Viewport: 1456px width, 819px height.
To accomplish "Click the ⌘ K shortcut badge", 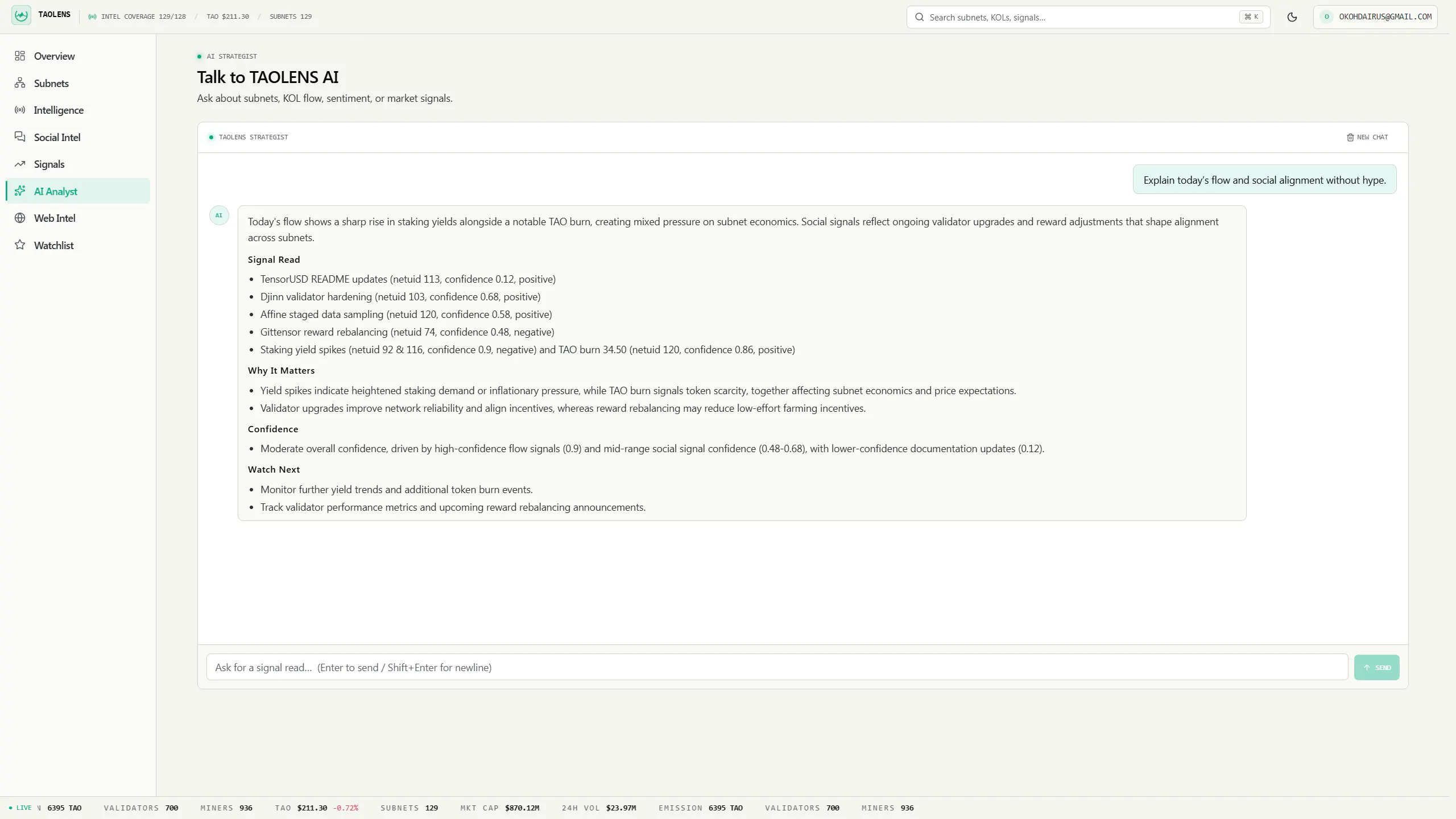I will (x=1251, y=17).
